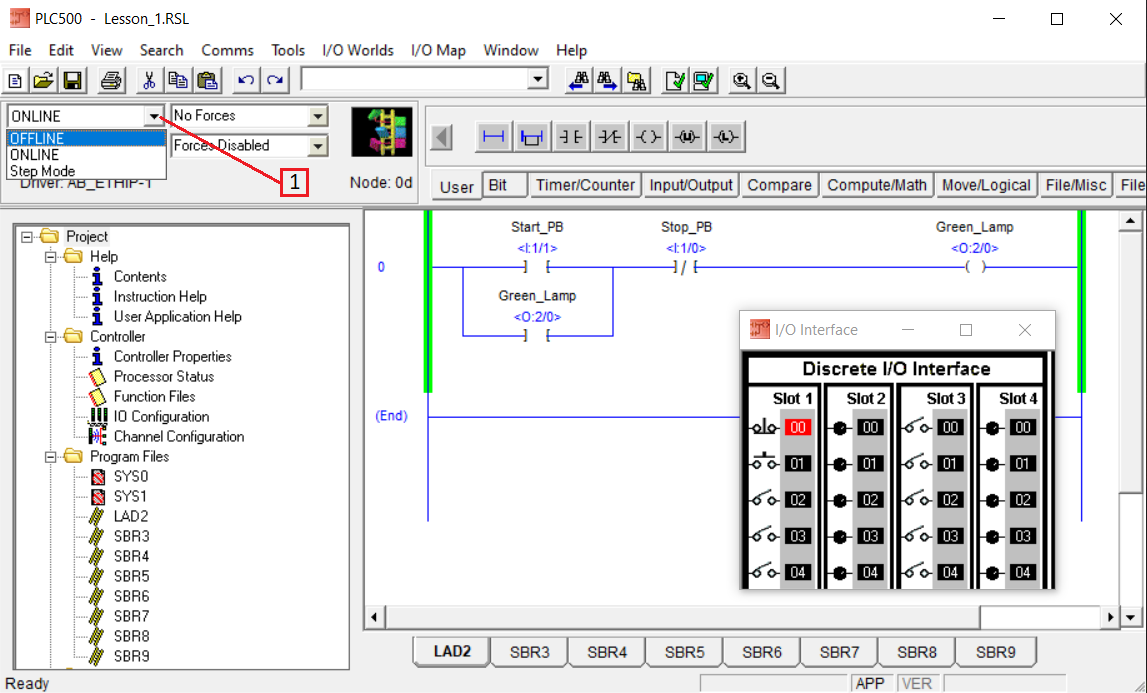Open the I/O Map menu

click(x=438, y=50)
